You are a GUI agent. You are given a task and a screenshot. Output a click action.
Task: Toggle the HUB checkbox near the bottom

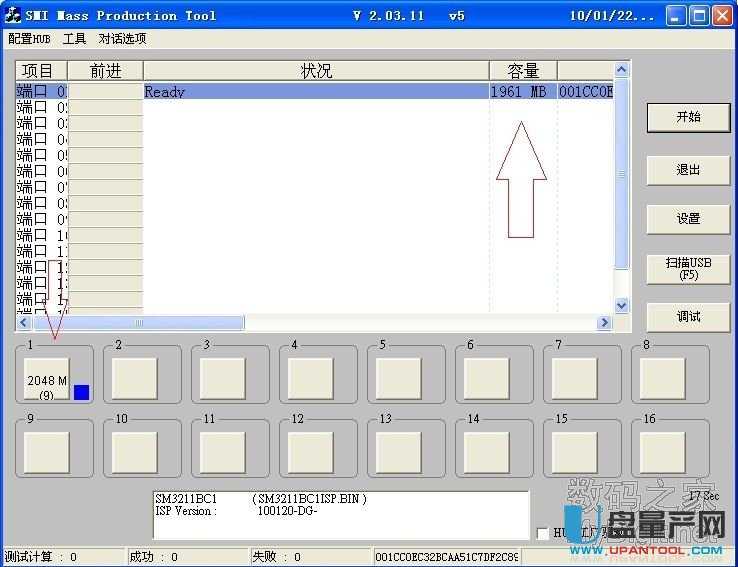[x=543, y=533]
